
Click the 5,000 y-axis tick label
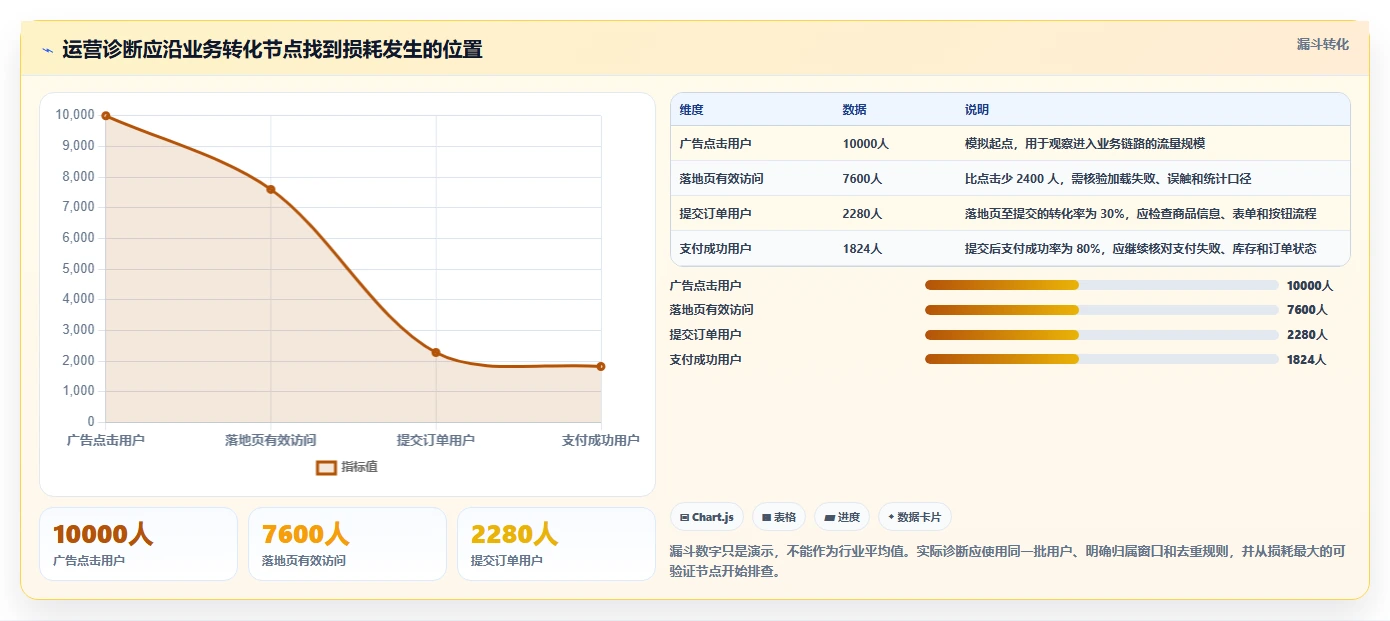78,269
